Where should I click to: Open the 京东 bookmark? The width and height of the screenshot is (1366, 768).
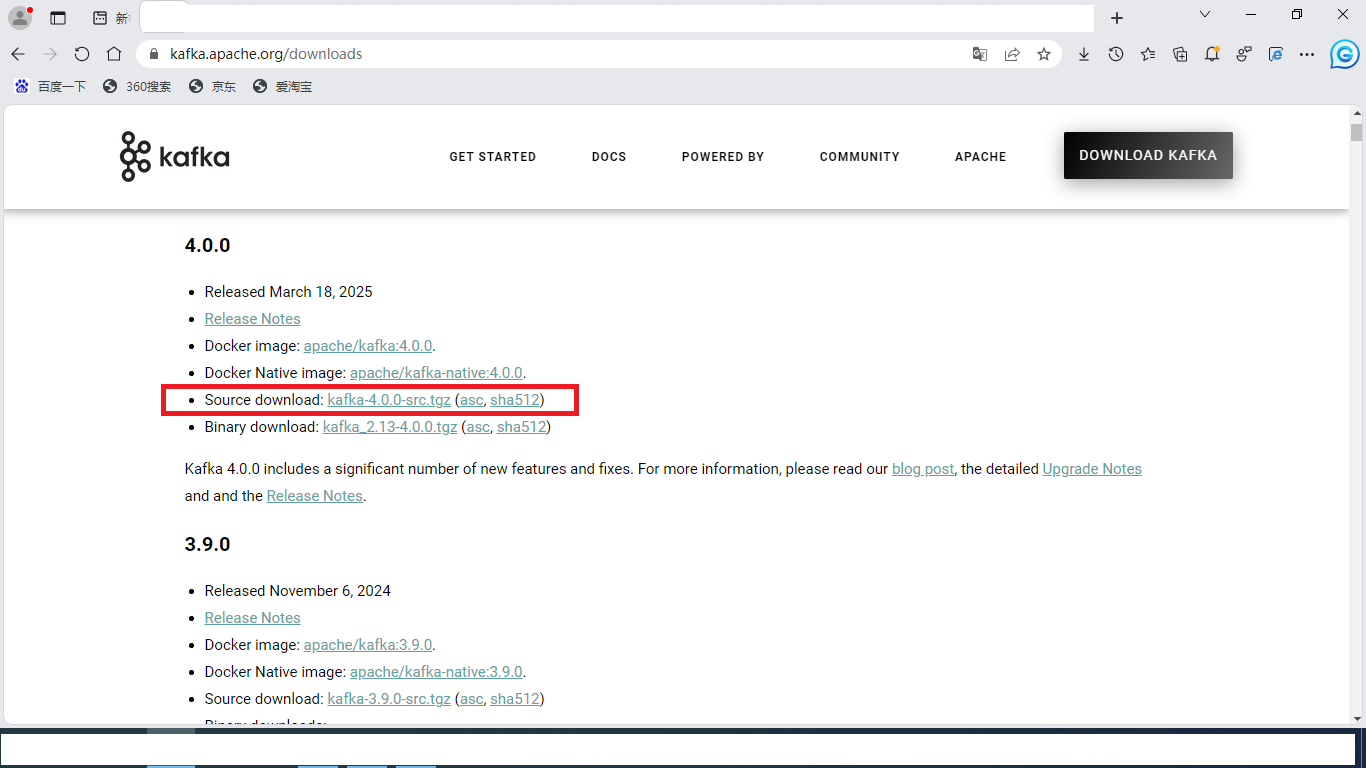(212, 87)
